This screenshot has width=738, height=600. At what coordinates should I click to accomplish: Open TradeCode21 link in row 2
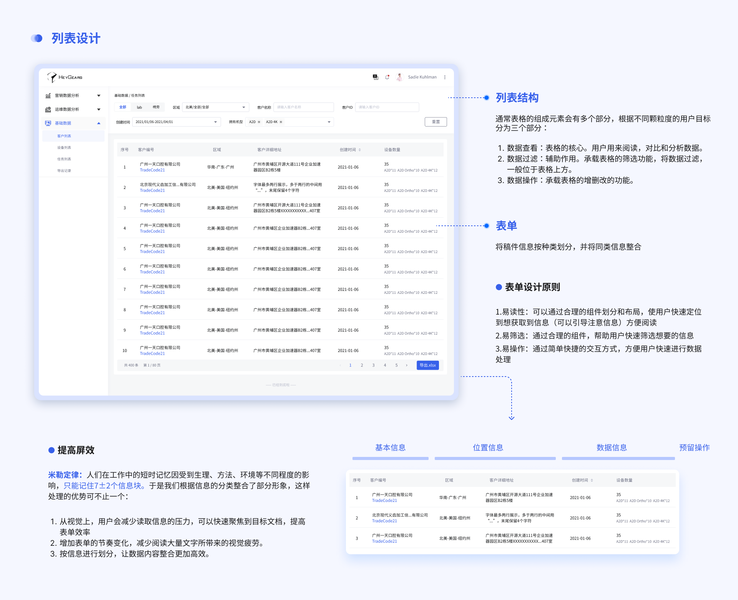coord(152,190)
